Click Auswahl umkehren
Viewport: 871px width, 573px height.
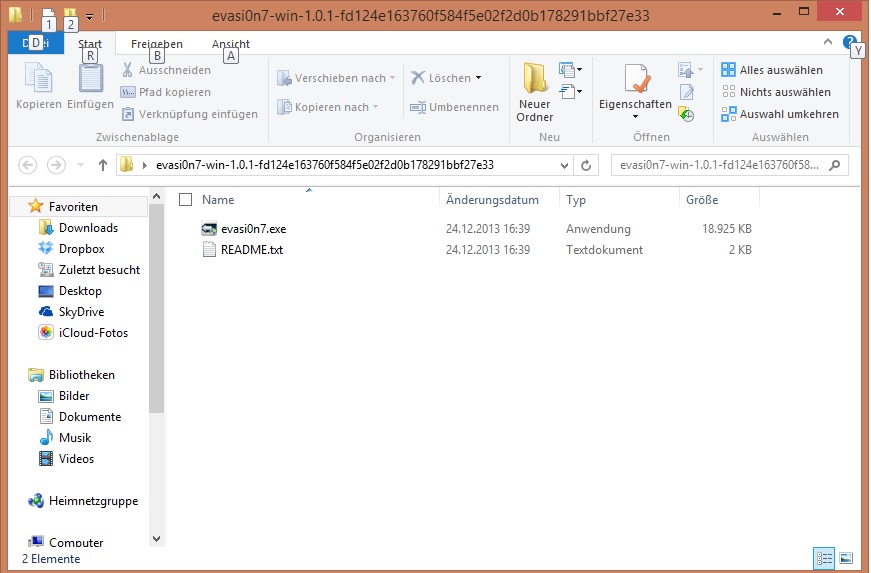779,114
